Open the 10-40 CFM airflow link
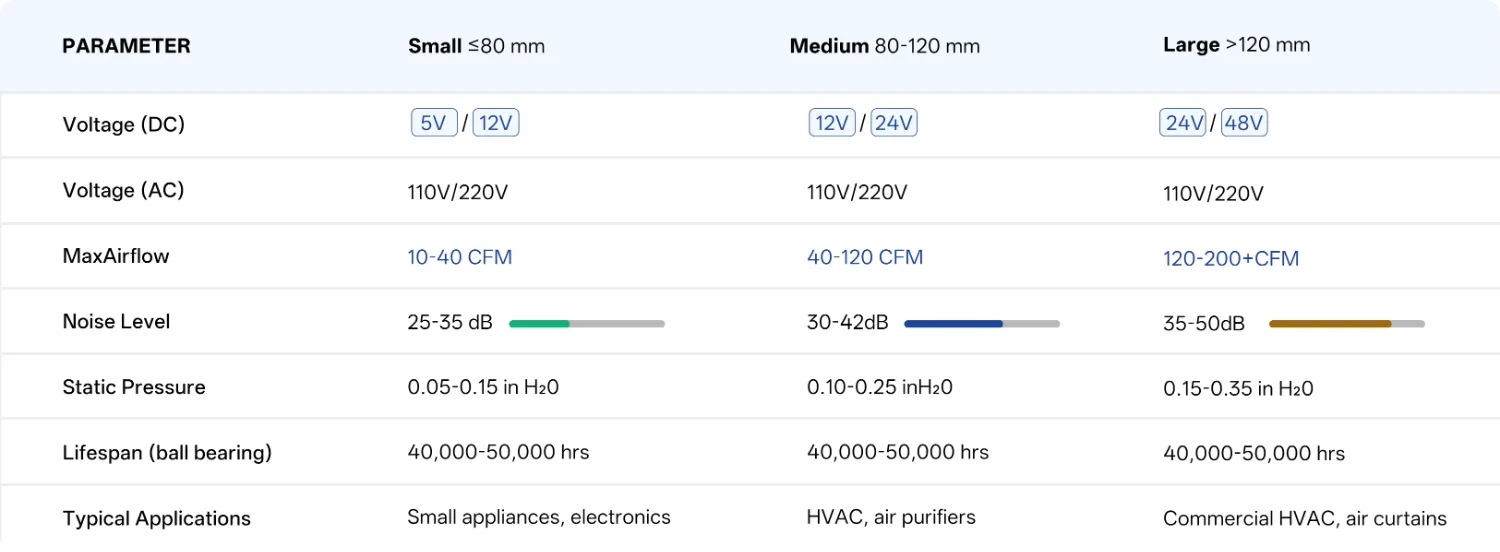 pos(460,257)
